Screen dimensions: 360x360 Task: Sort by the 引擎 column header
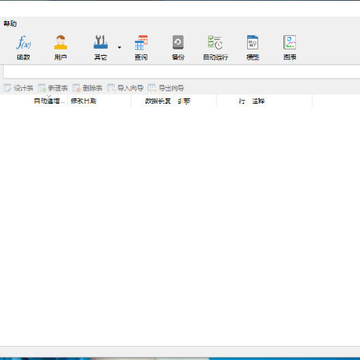[195, 101]
